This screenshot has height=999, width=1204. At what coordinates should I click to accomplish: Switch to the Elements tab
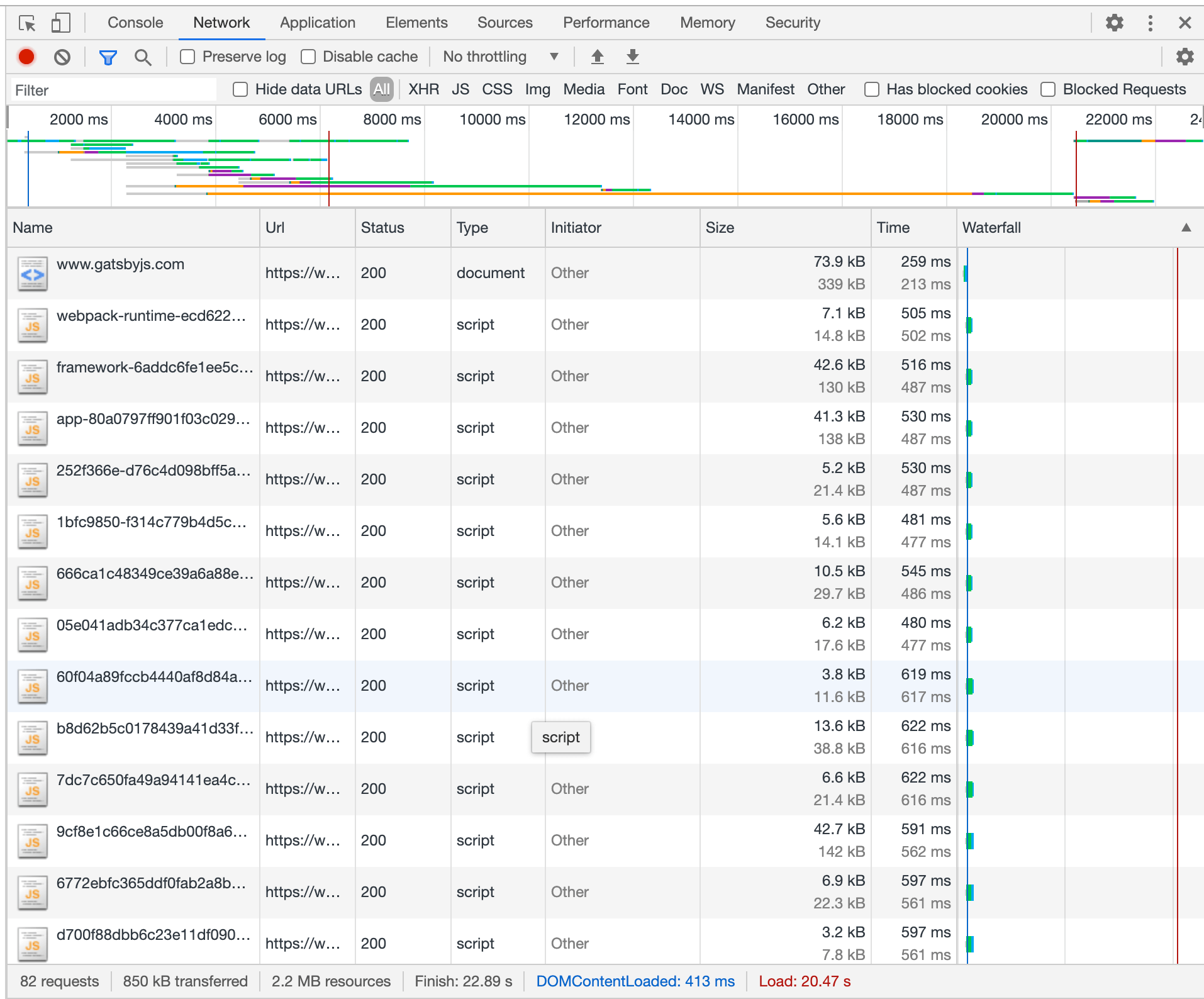pyautogui.click(x=416, y=23)
